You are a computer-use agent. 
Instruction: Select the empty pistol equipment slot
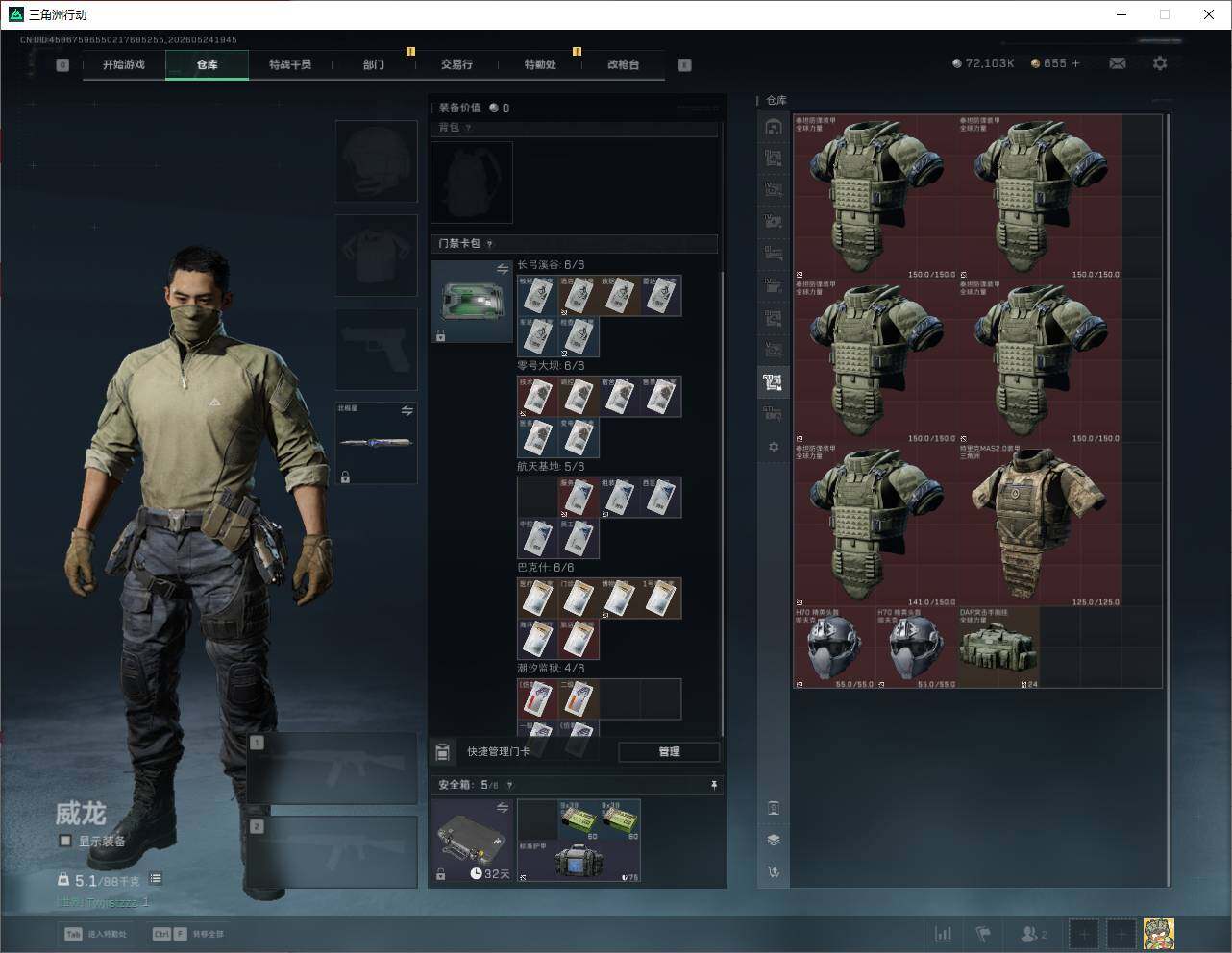point(376,349)
